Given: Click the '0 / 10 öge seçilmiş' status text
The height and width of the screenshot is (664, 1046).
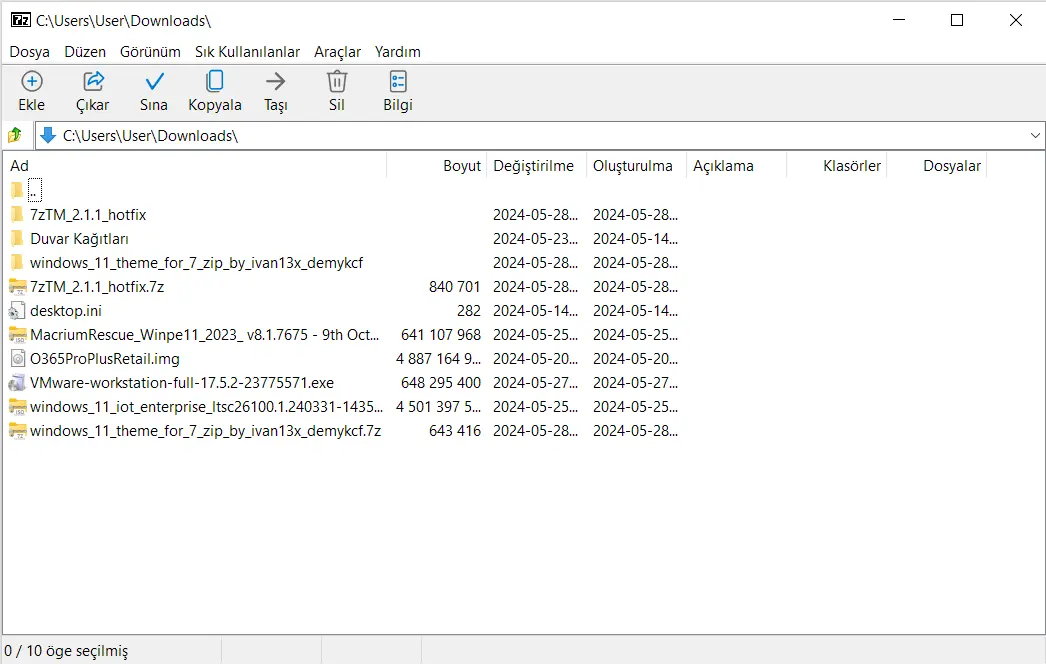Looking at the screenshot, I should [66, 651].
